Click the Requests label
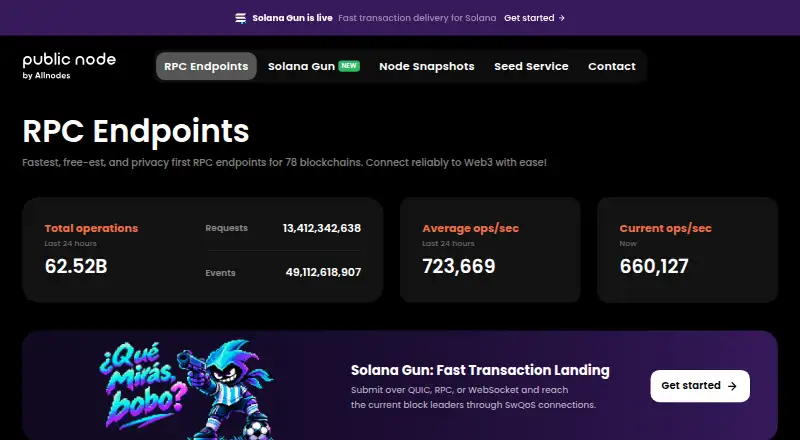The image size is (800, 440). pos(227,228)
